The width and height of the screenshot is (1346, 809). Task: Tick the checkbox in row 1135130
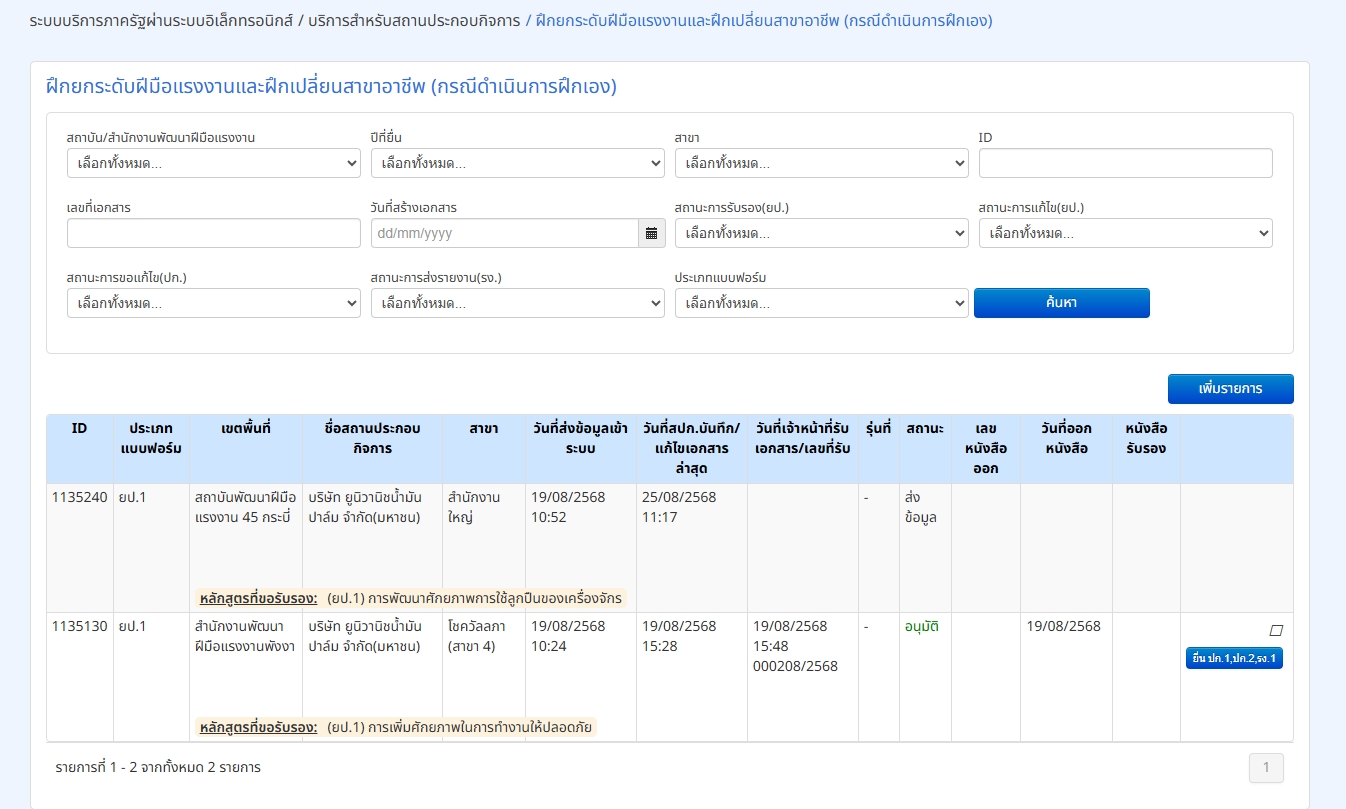pyautogui.click(x=1275, y=631)
